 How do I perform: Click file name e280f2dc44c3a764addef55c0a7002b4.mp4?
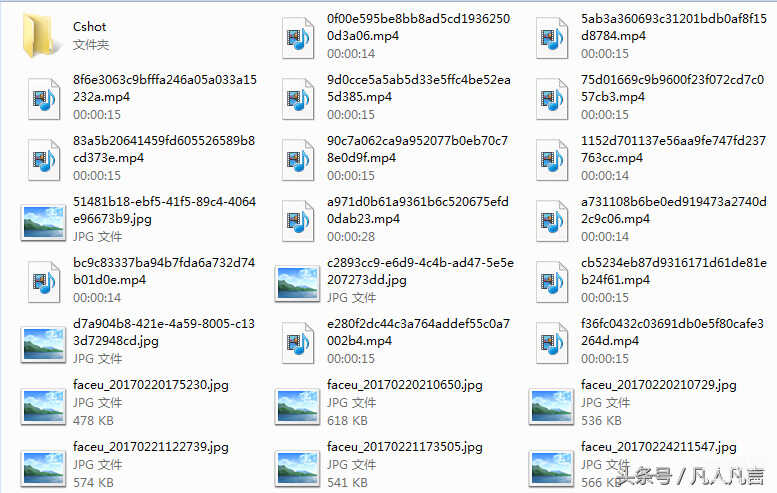pyautogui.click(x=418, y=332)
